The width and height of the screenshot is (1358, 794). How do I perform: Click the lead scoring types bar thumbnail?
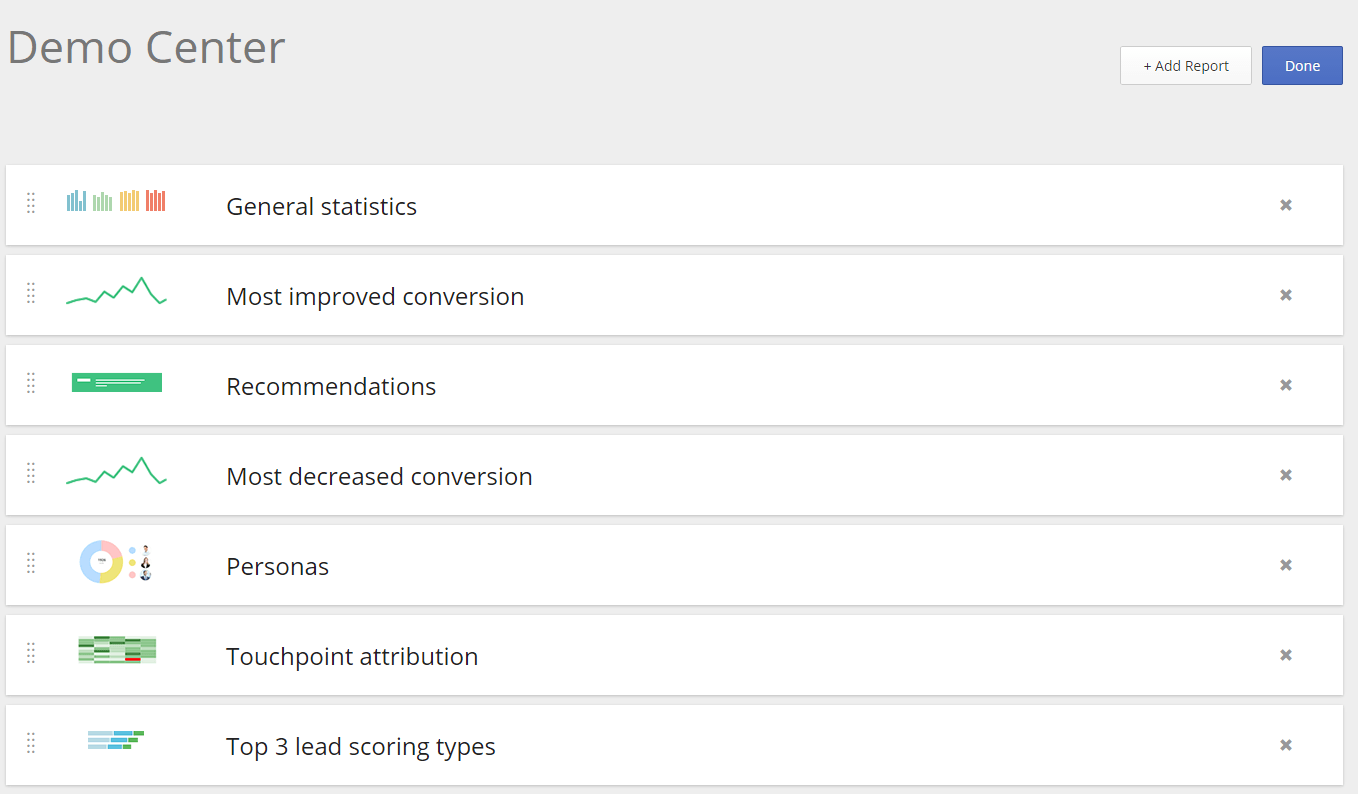[x=116, y=740]
